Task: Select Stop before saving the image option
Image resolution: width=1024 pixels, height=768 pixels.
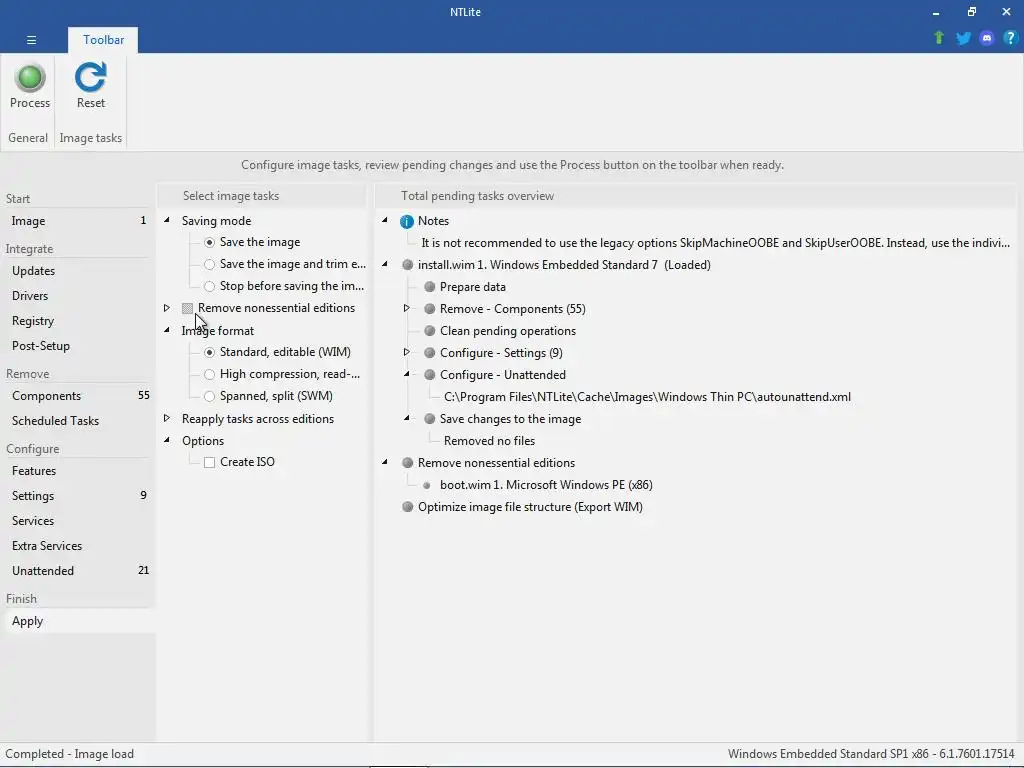Action: [209, 286]
